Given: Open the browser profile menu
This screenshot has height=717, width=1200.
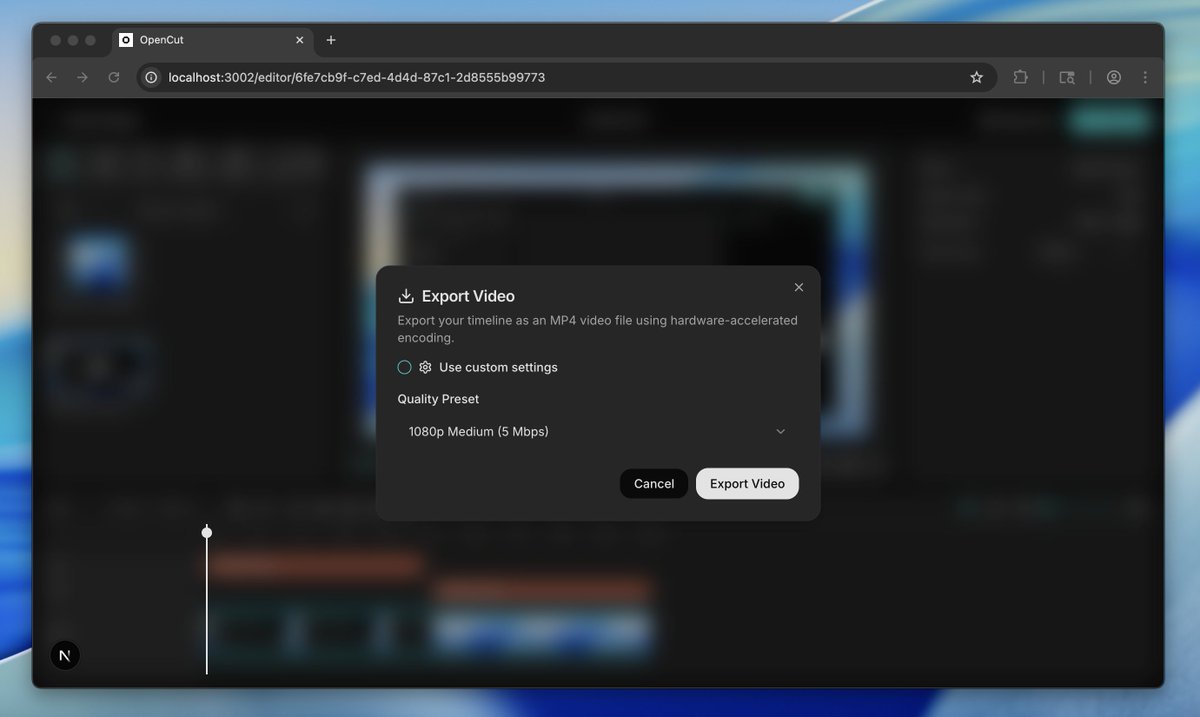Looking at the screenshot, I should click(1113, 77).
